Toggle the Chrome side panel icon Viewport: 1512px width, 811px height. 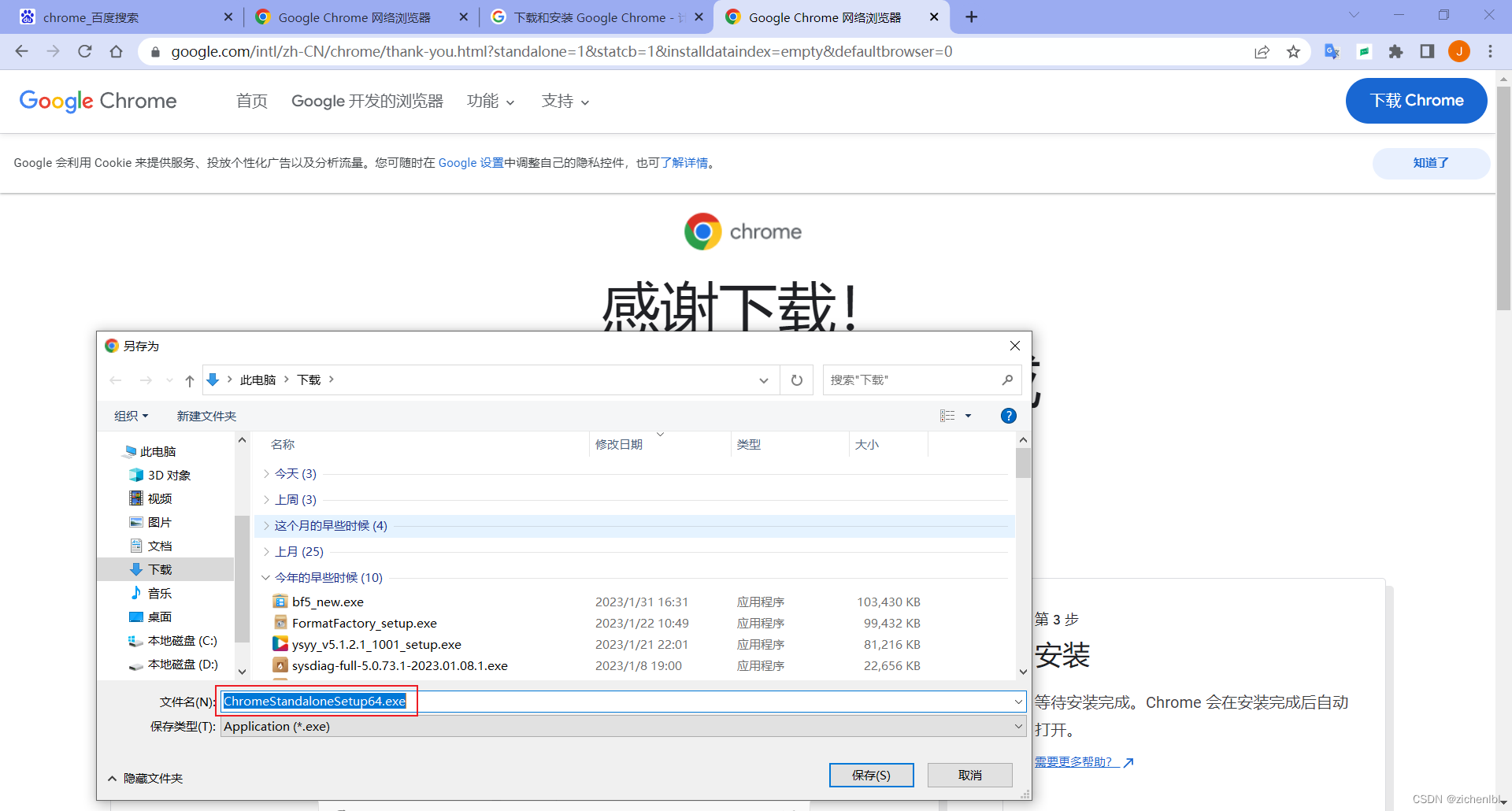(1427, 51)
